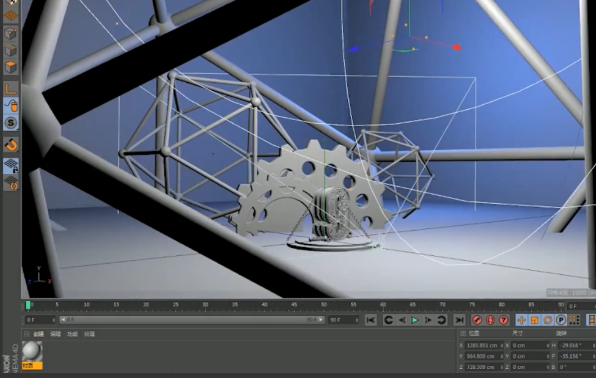Click the timeline preview range bar

click(x=192, y=320)
